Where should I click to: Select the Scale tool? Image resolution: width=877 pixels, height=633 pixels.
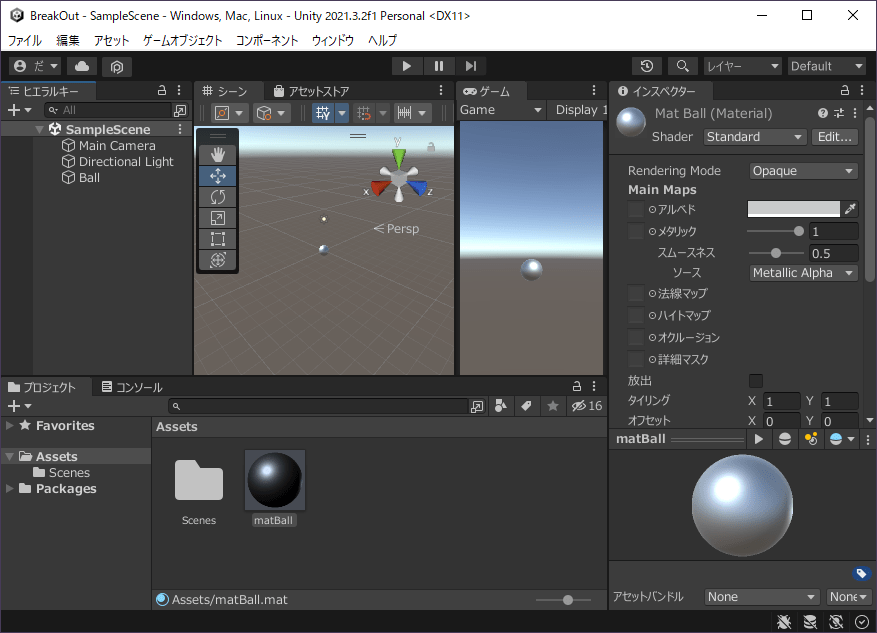tap(218, 218)
